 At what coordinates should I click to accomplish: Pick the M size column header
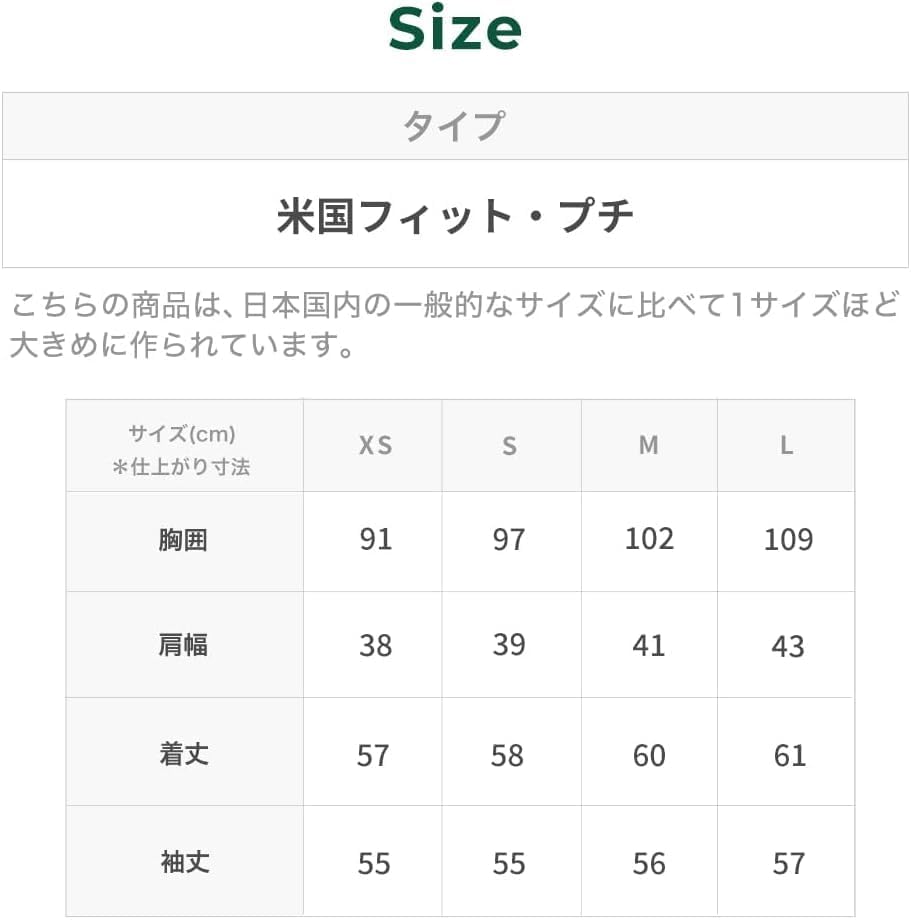pyautogui.click(x=649, y=446)
